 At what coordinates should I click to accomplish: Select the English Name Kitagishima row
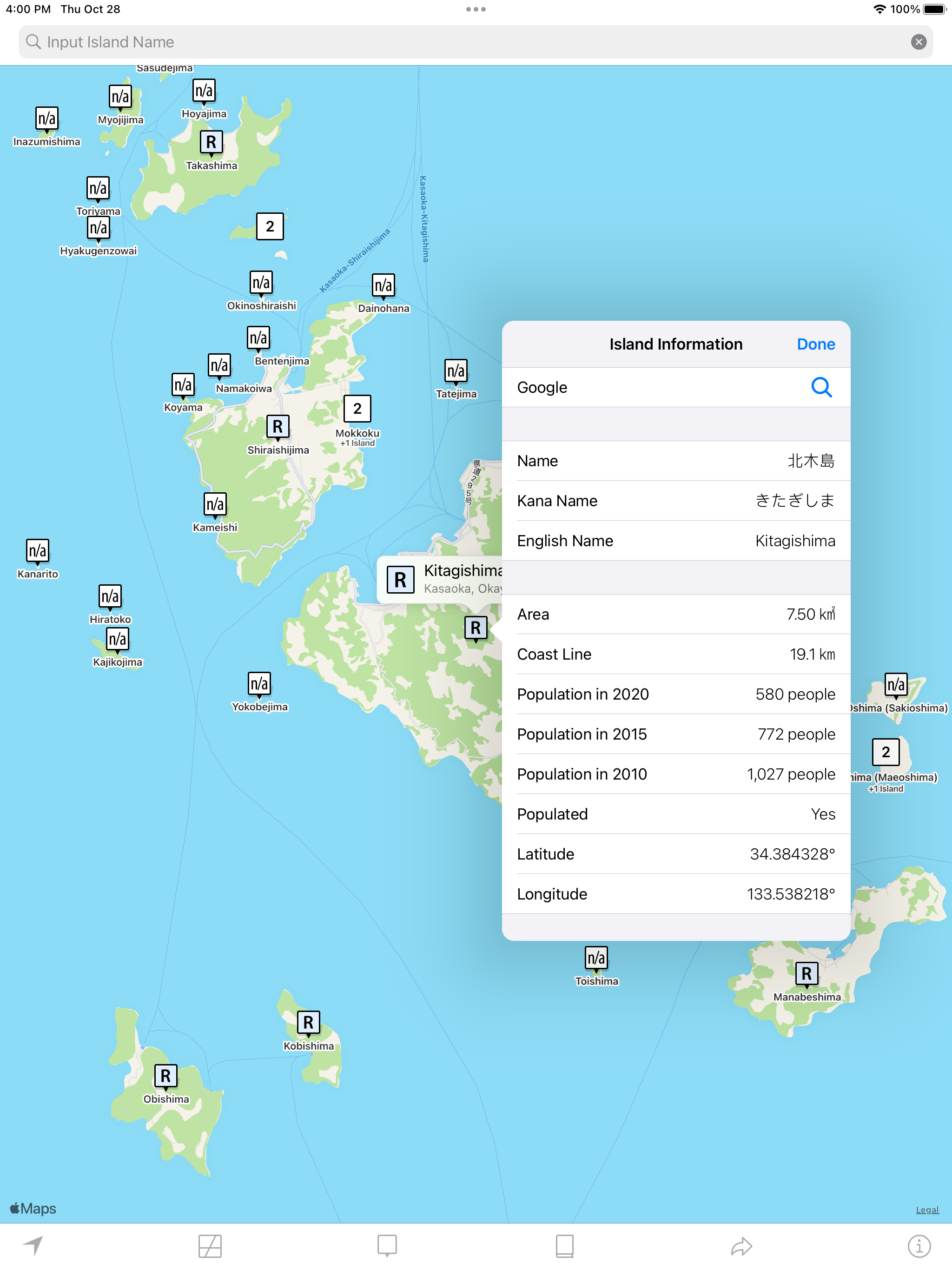(676, 541)
